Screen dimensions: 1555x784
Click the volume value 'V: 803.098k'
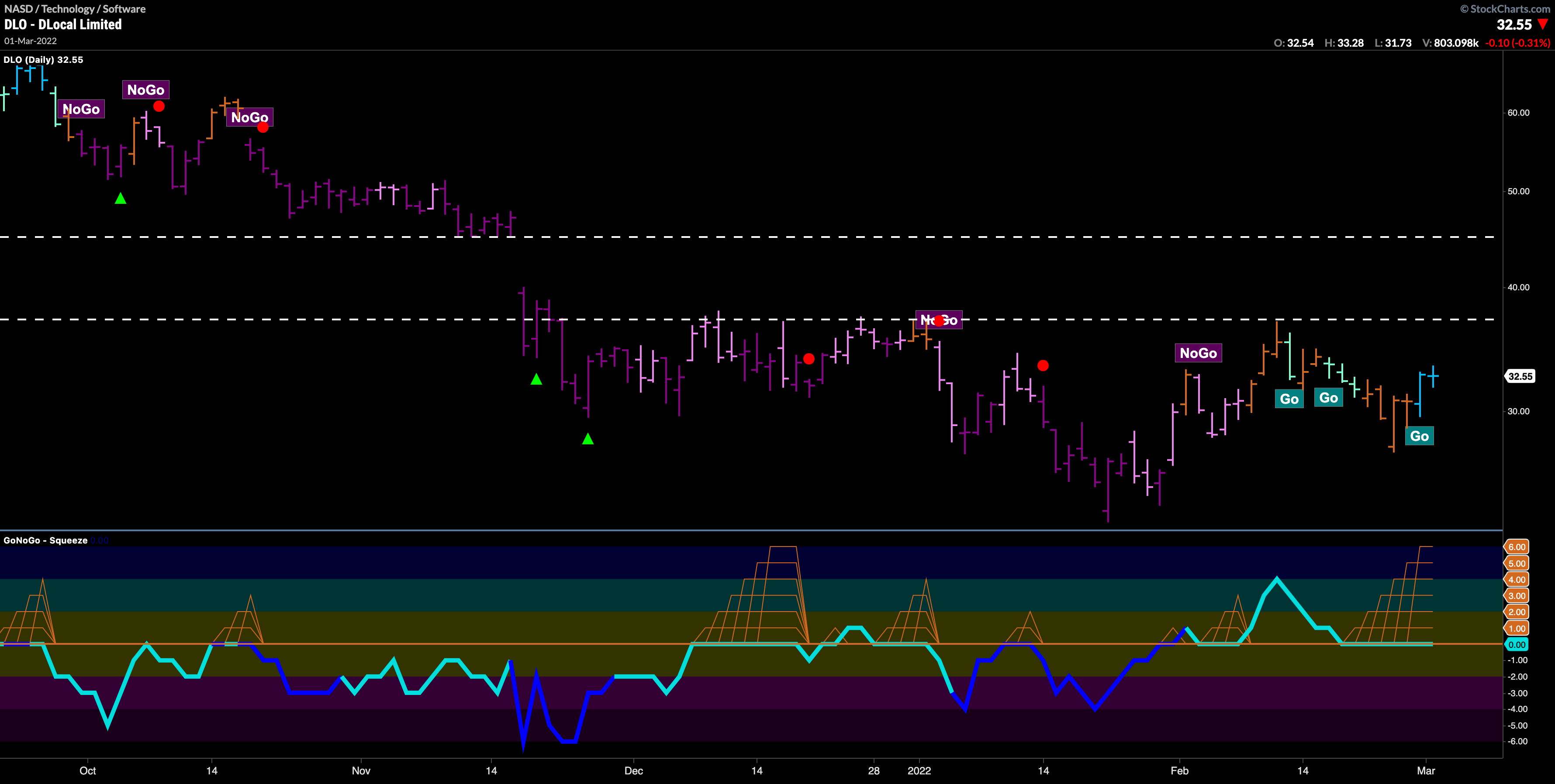point(1451,43)
